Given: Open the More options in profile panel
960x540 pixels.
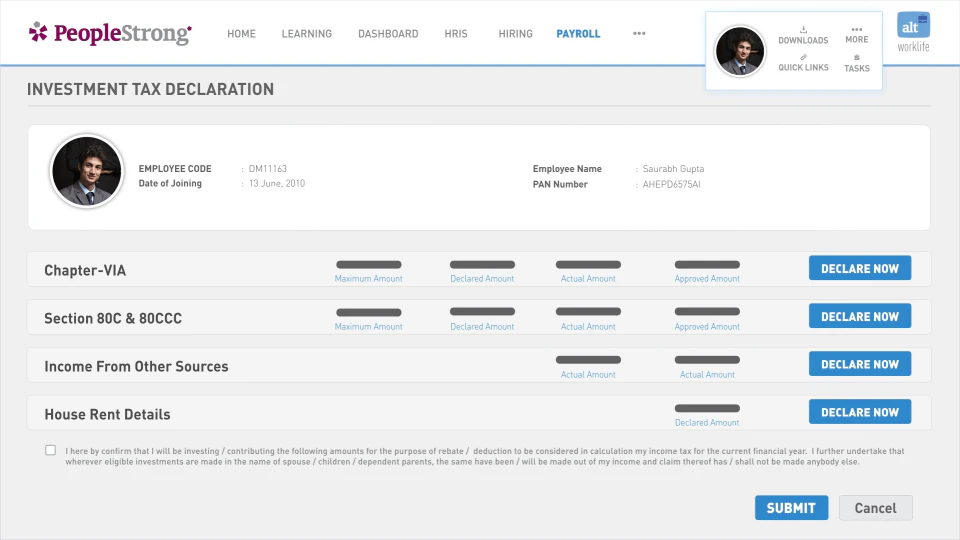Looking at the screenshot, I should 857,35.
